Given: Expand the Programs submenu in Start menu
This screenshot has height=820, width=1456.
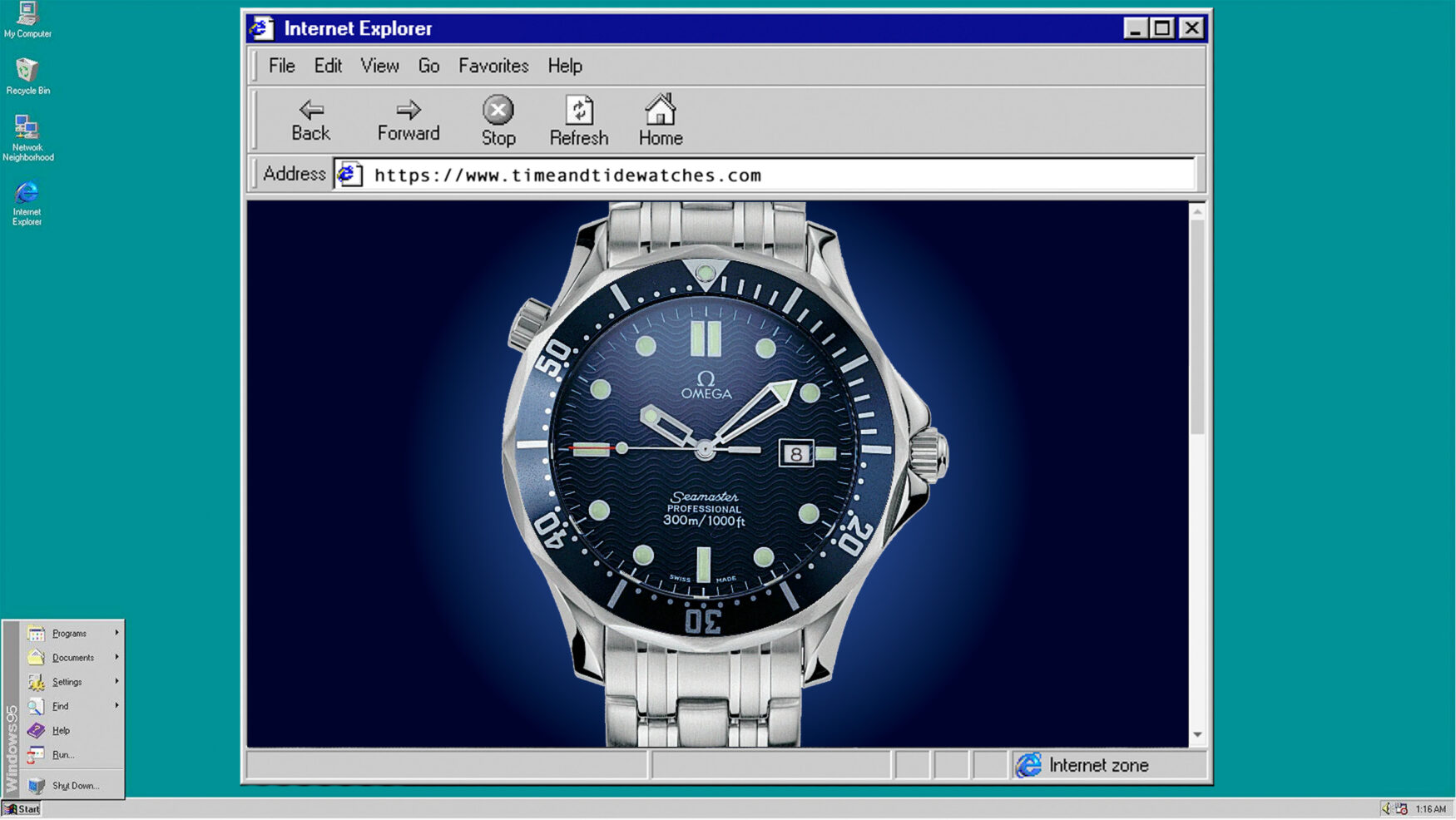Looking at the screenshot, I should tap(72, 633).
